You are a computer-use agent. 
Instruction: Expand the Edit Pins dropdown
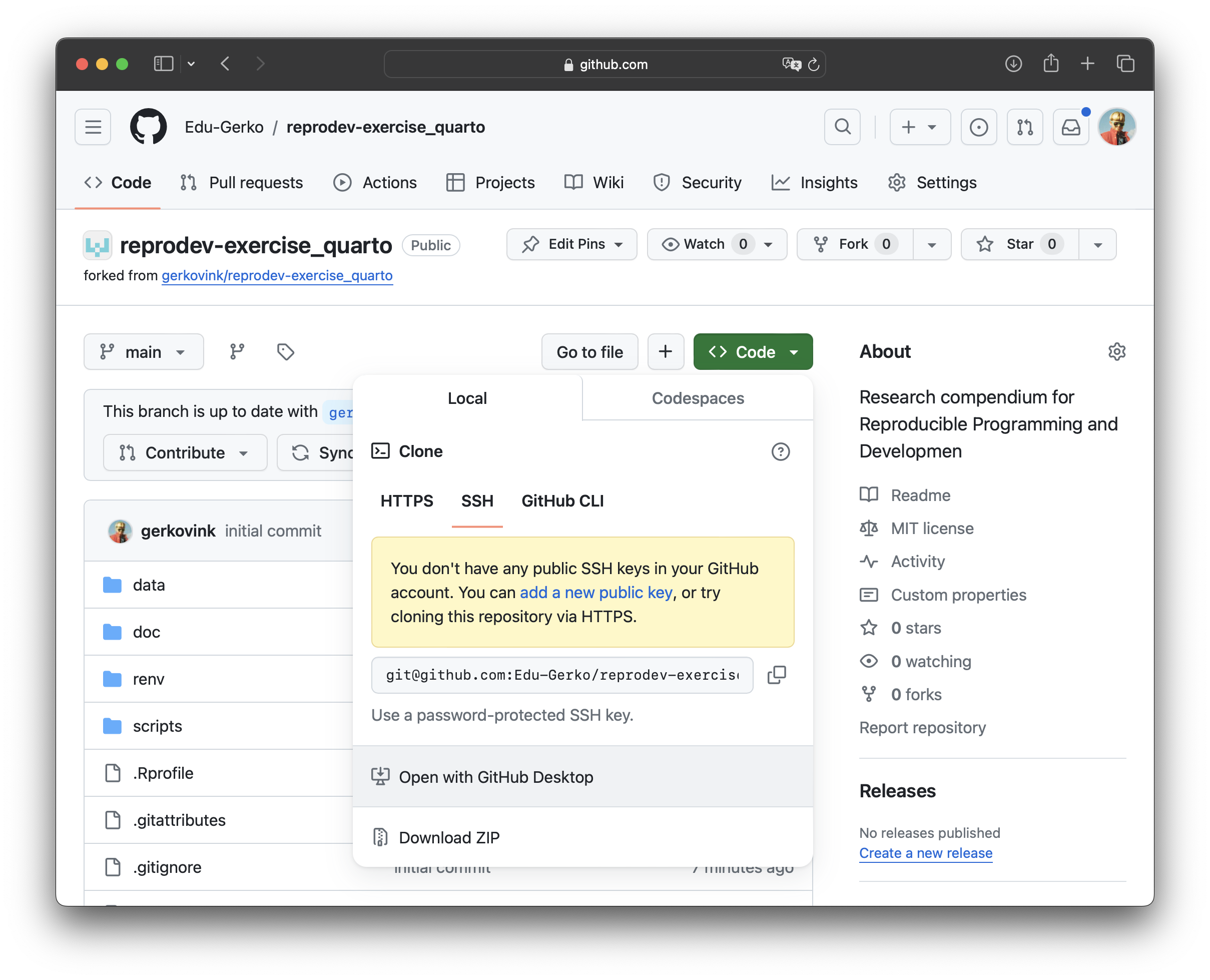coord(571,244)
